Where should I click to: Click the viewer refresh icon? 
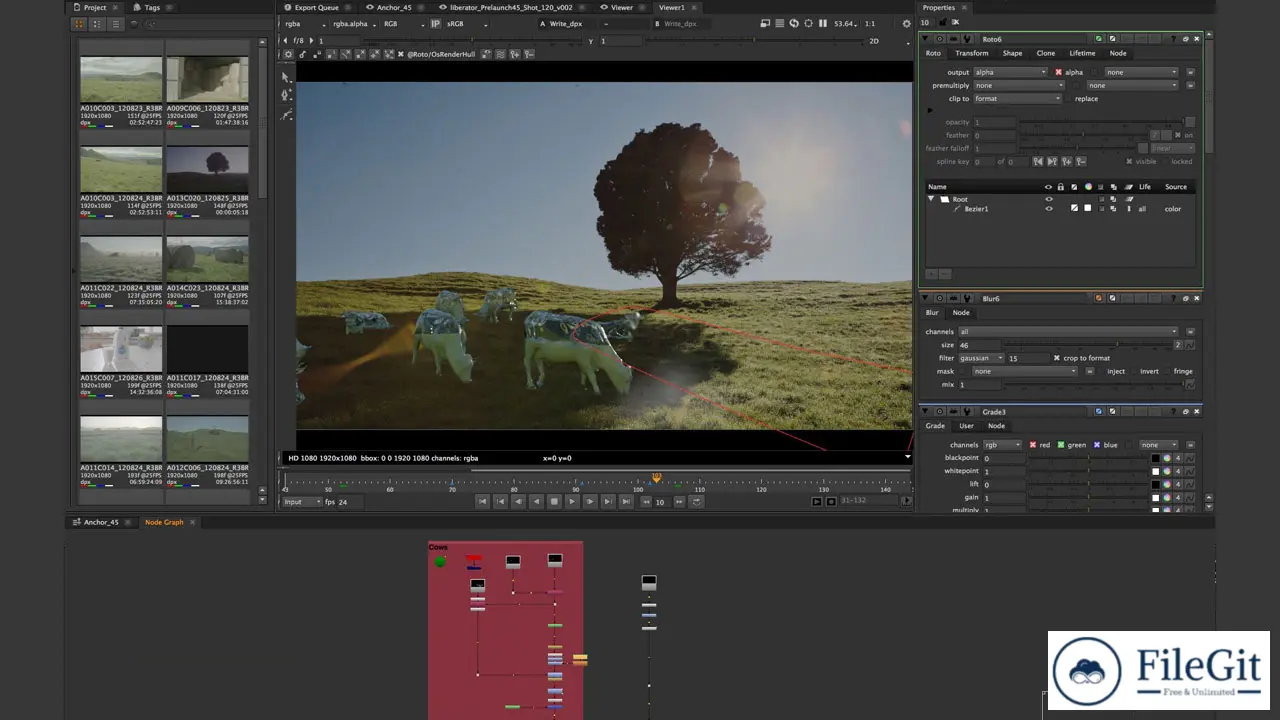(x=794, y=23)
